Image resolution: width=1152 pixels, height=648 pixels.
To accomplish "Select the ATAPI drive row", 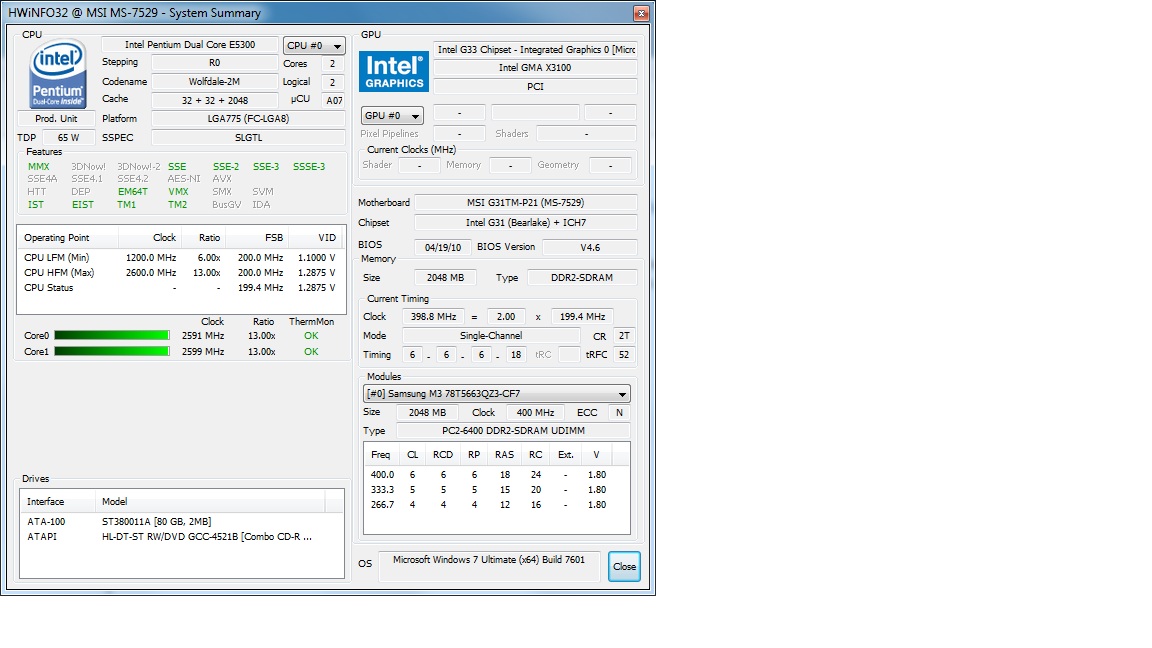I will (181, 537).
